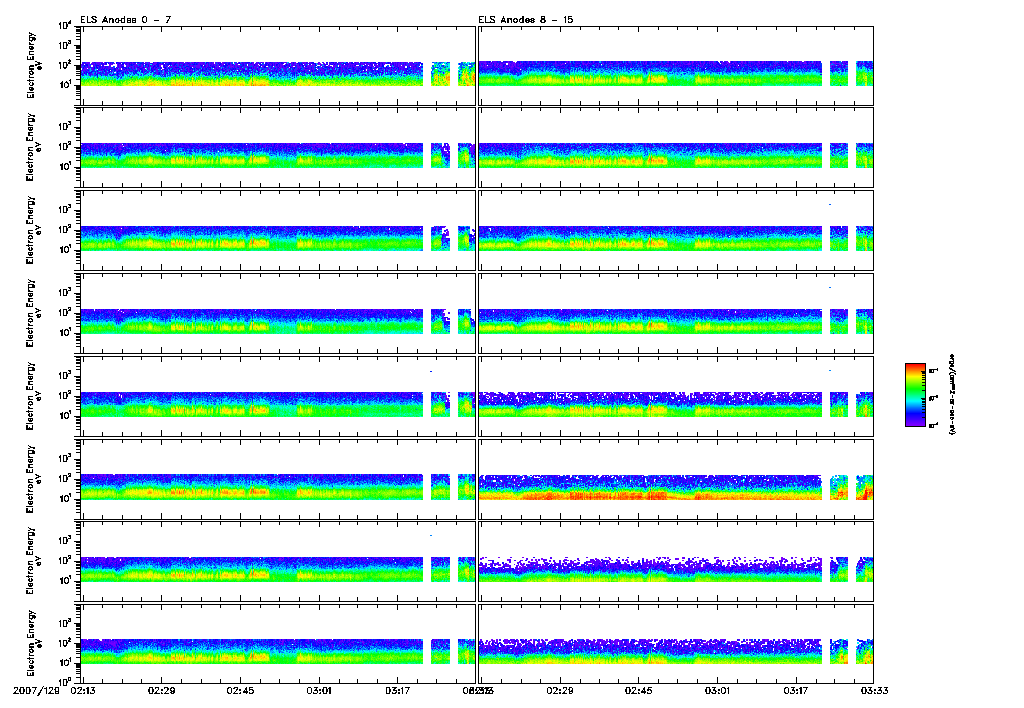The width and height of the screenshot is (1024, 708).
Task: Select the sparse, faint spectrogram below the red-orange one
Action: [x=676, y=562]
